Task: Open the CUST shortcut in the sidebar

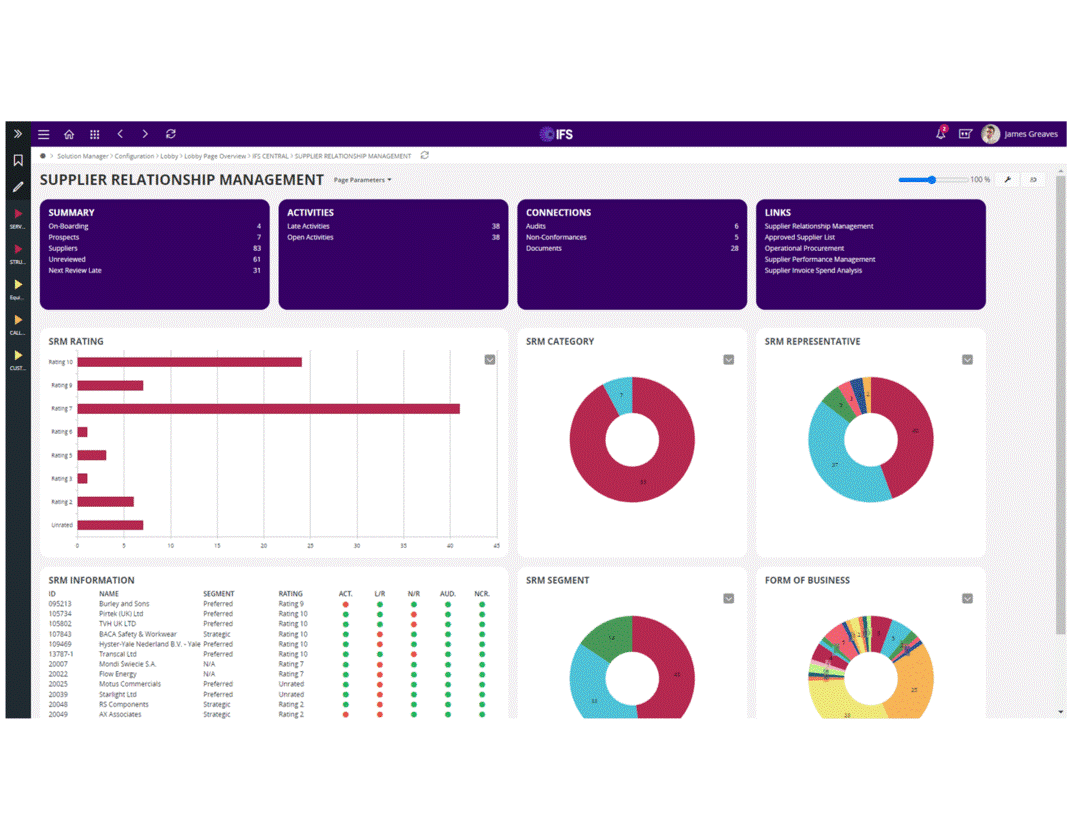Action: [x=18, y=360]
